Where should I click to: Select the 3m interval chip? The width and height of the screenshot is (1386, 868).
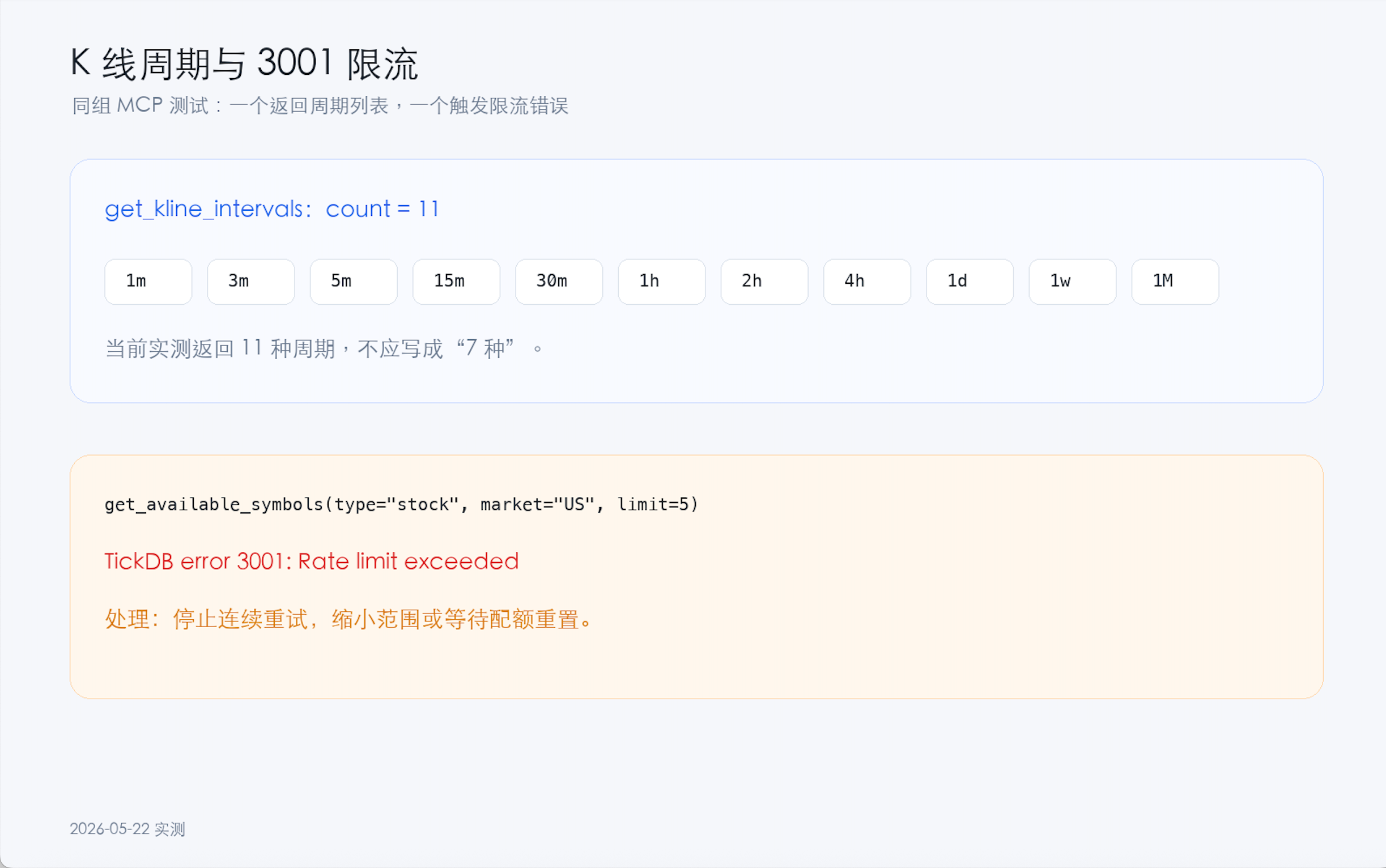tap(251, 281)
